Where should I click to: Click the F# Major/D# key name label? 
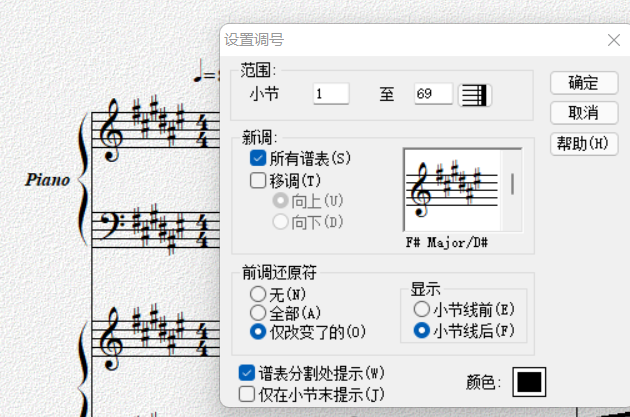(446, 243)
